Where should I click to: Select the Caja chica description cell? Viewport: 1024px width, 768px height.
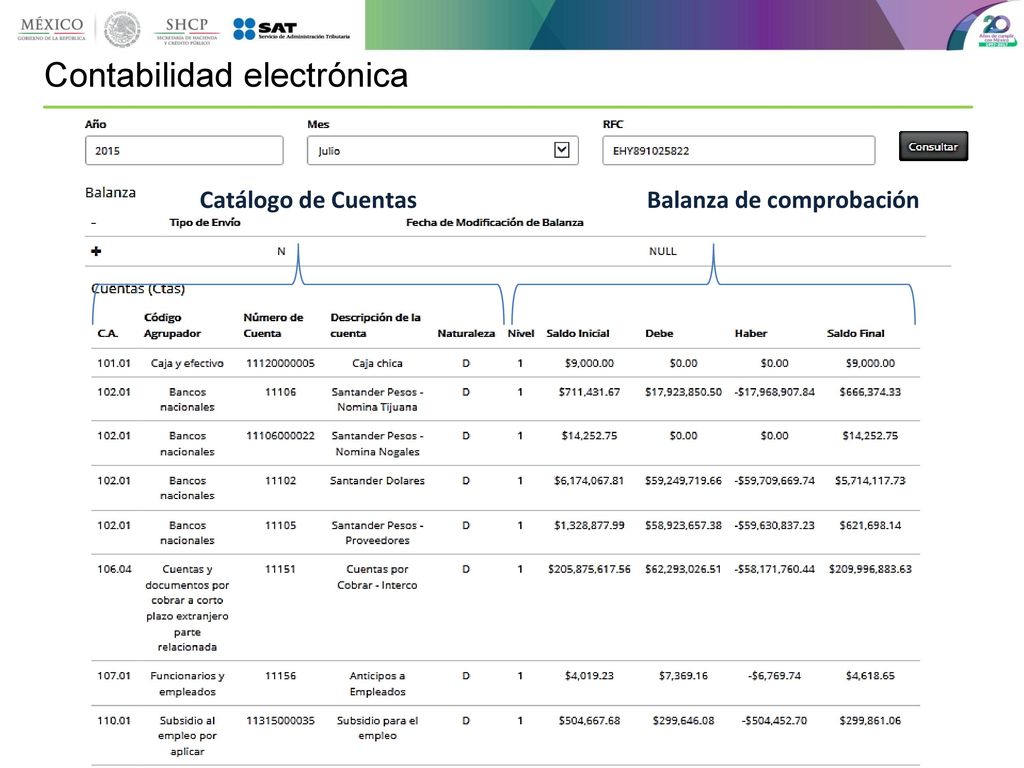pos(377,363)
